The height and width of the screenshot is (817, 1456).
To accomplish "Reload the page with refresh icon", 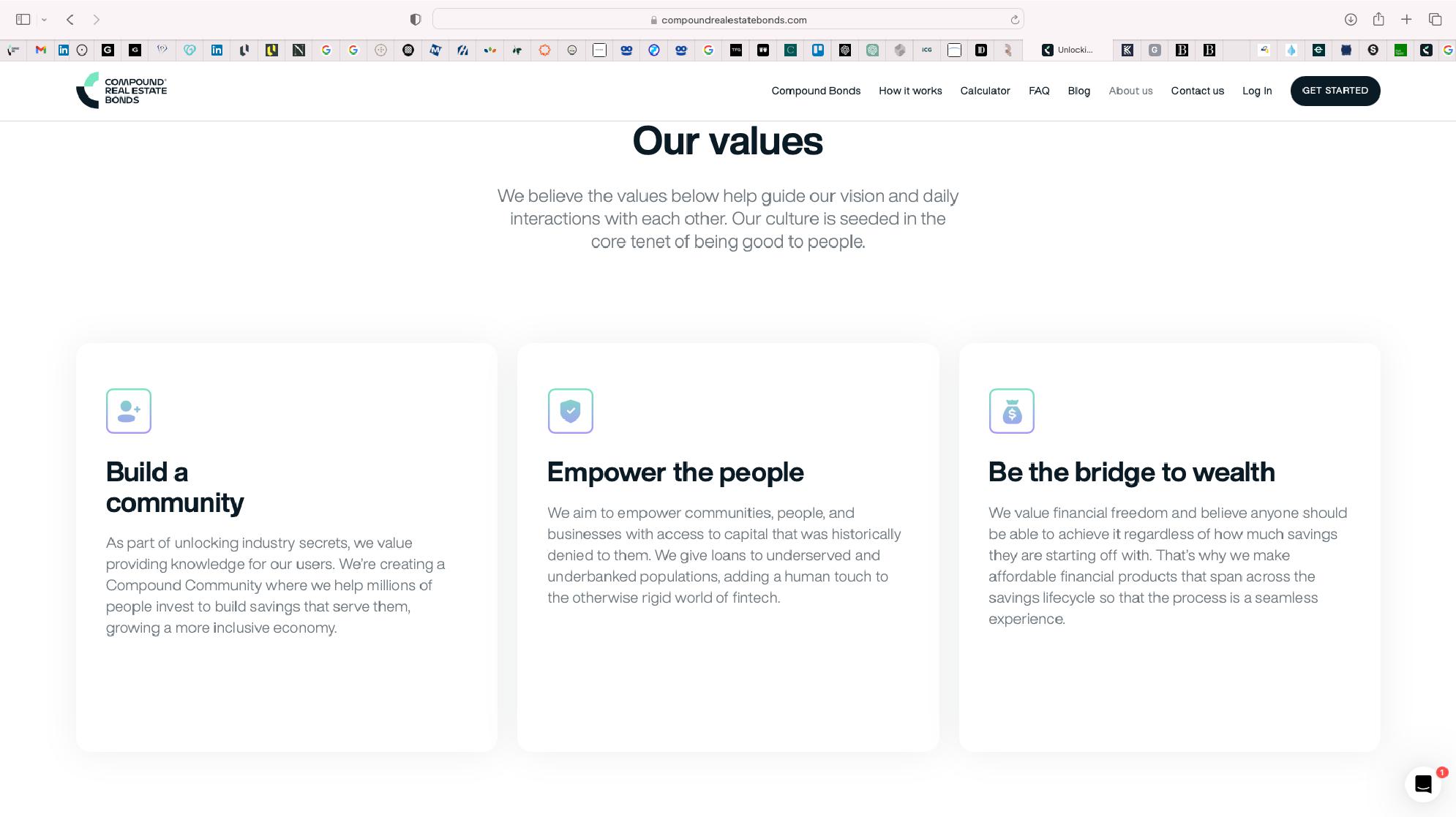I will click(1015, 20).
